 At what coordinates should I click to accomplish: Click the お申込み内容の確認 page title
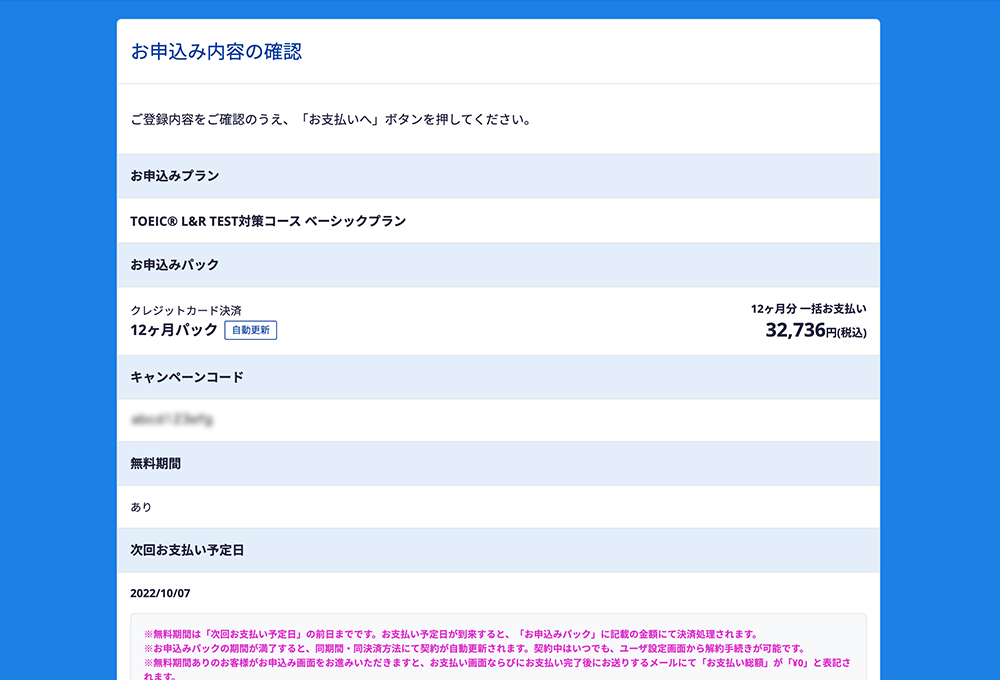pyautogui.click(x=216, y=52)
